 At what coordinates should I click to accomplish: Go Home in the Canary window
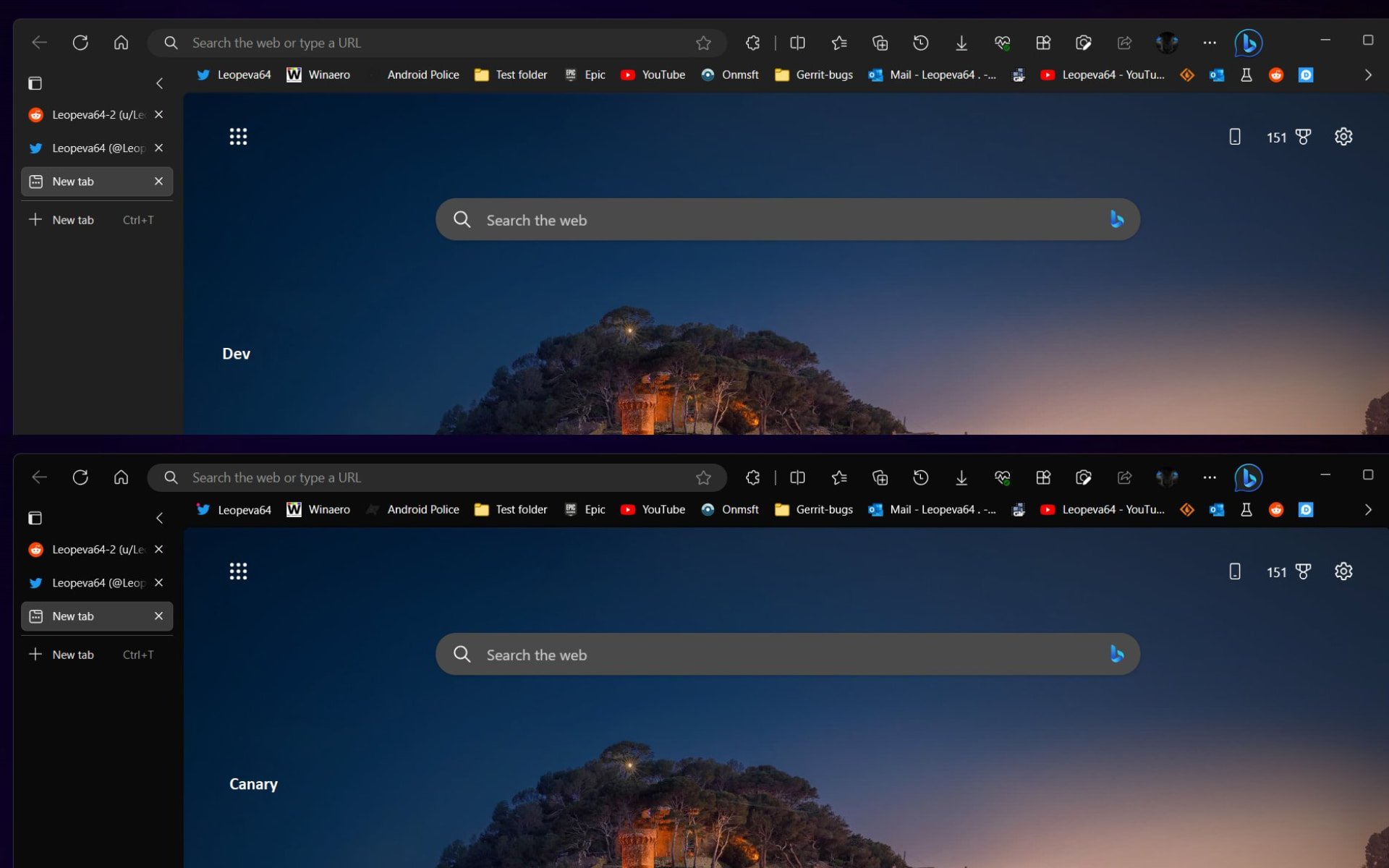[x=121, y=477]
